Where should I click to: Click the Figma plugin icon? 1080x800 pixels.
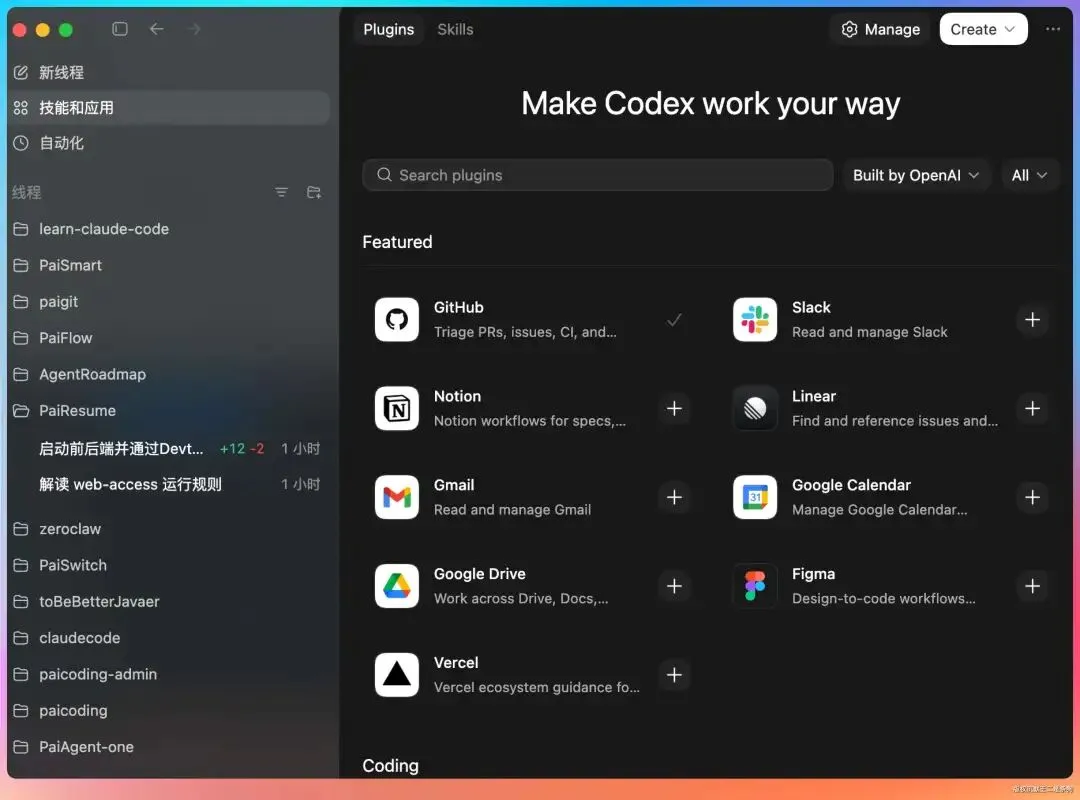(x=755, y=586)
